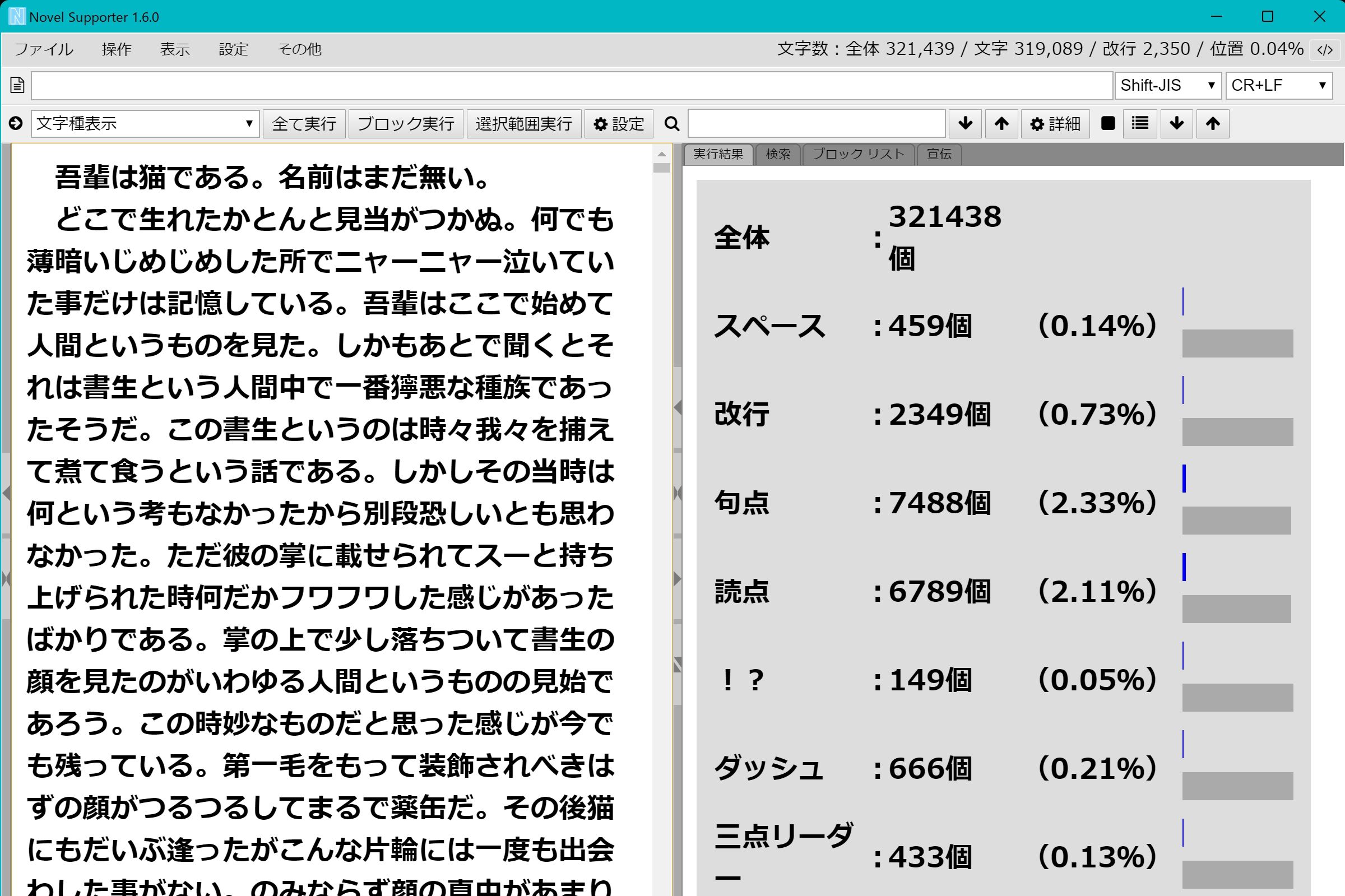Open the gear 詳細 search options button
This screenshot has height=896, width=1345.
[1055, 123]
